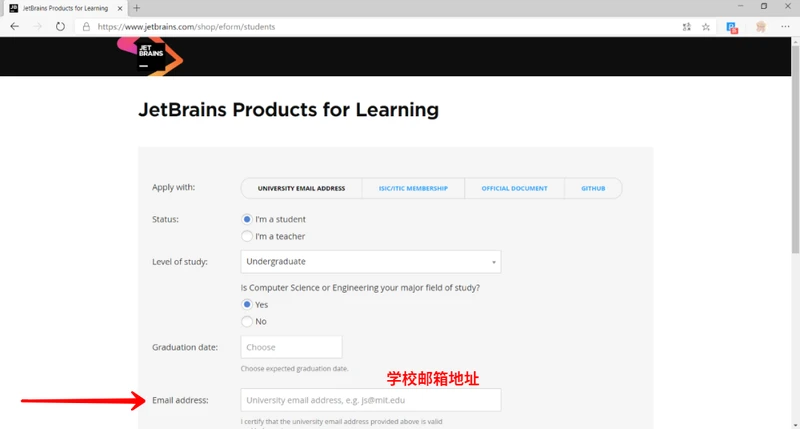This screenshot has height=429, width=800.
Task: Open browser settings and more menu
Action: (x=785, y=27)
